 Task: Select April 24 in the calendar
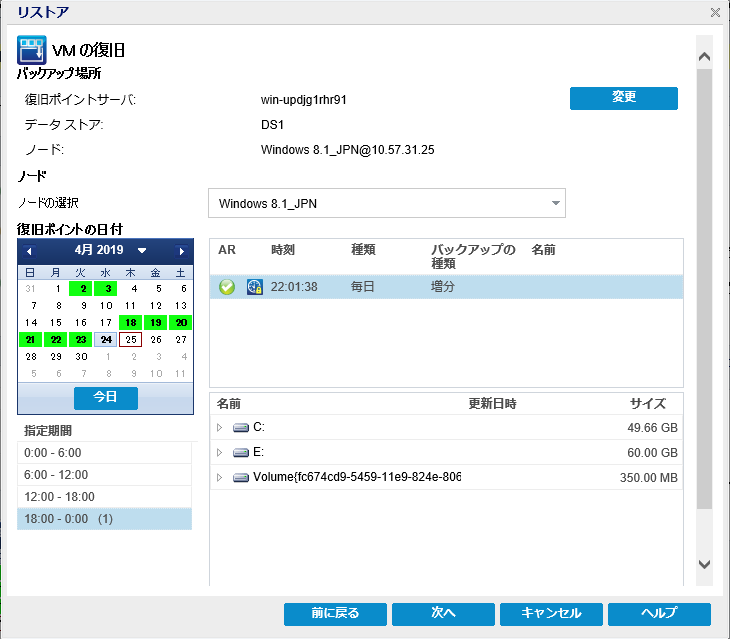[106, 339]
